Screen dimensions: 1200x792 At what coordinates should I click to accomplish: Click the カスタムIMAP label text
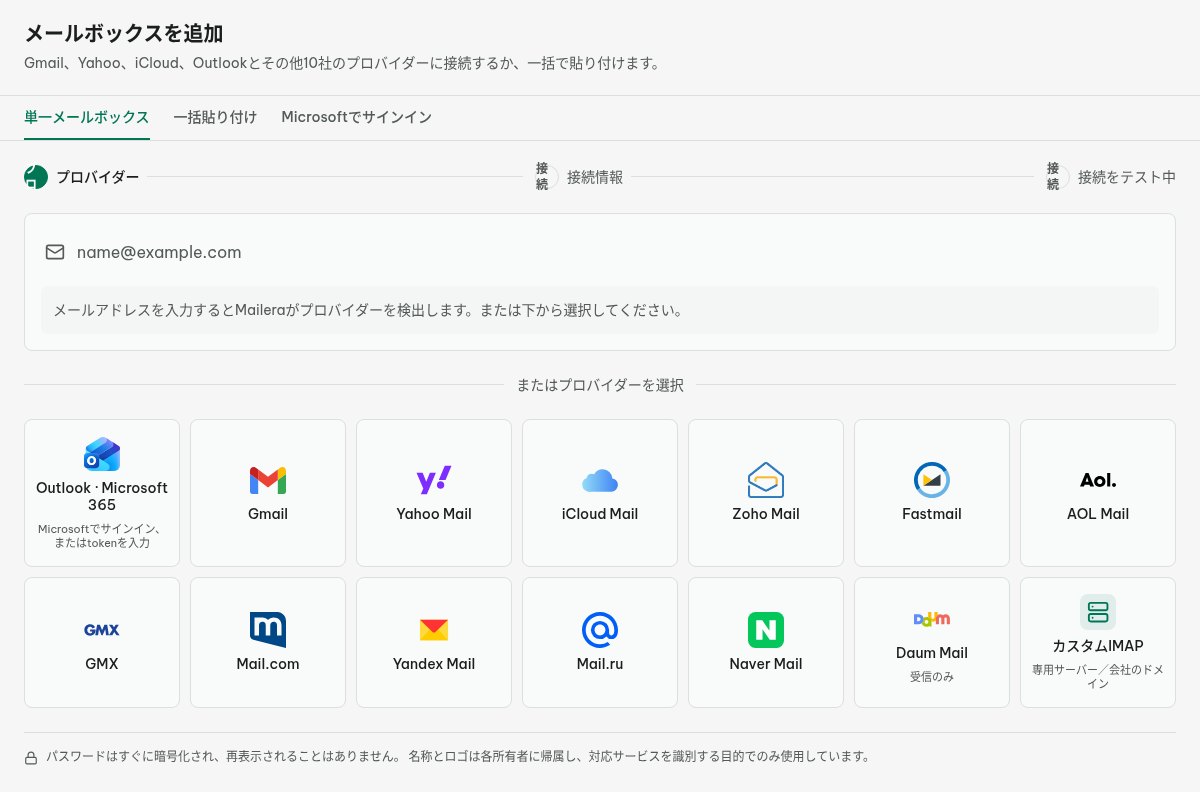1098,646
